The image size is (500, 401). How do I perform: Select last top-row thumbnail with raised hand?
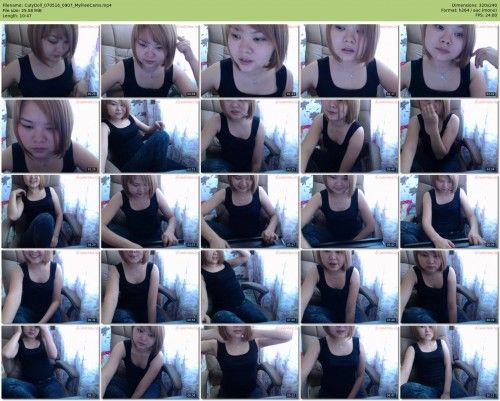click(x=449, y=61)
